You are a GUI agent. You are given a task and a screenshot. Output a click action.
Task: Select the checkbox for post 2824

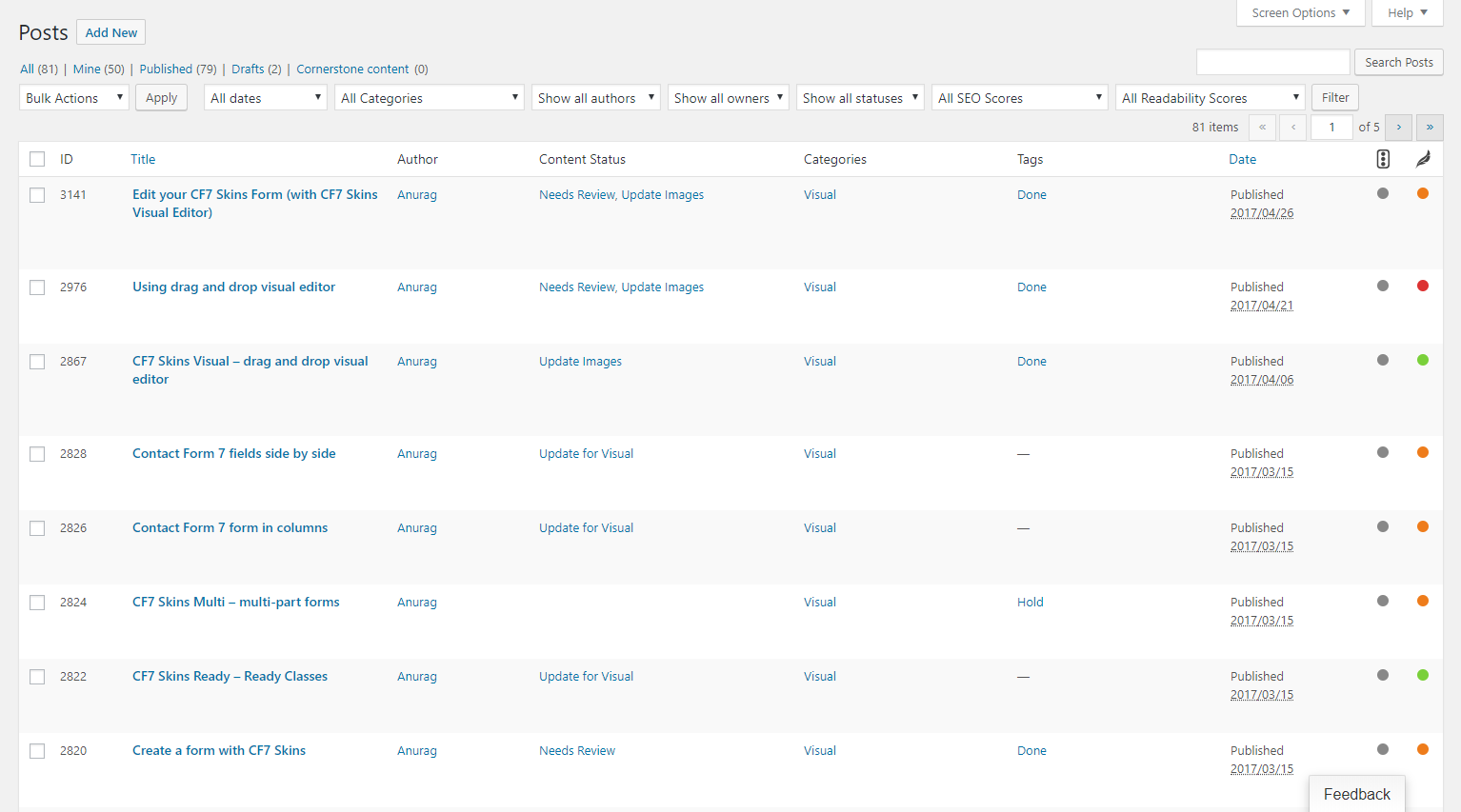[37, 603]
